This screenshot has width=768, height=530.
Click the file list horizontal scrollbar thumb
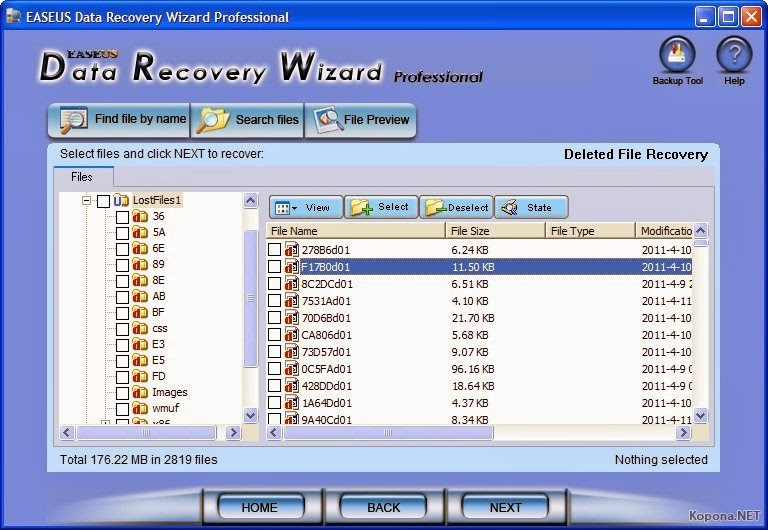tap(388, 433)
